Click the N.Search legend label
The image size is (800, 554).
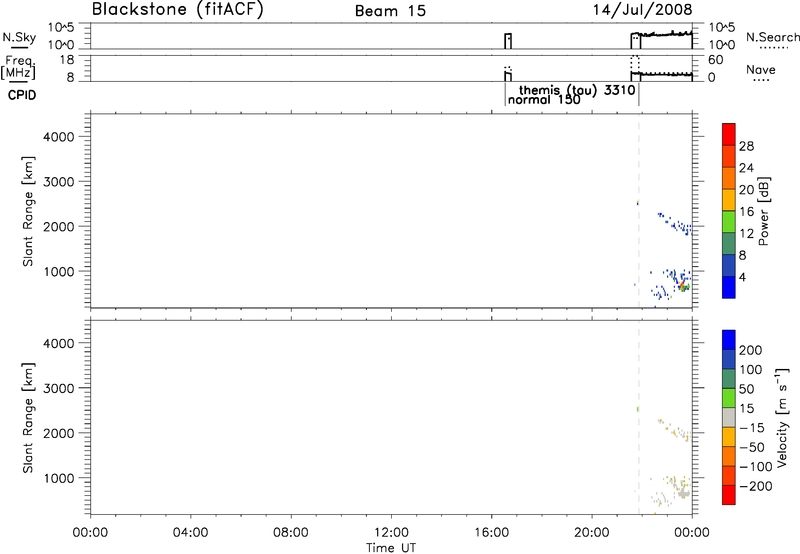(x=772, y=37)
